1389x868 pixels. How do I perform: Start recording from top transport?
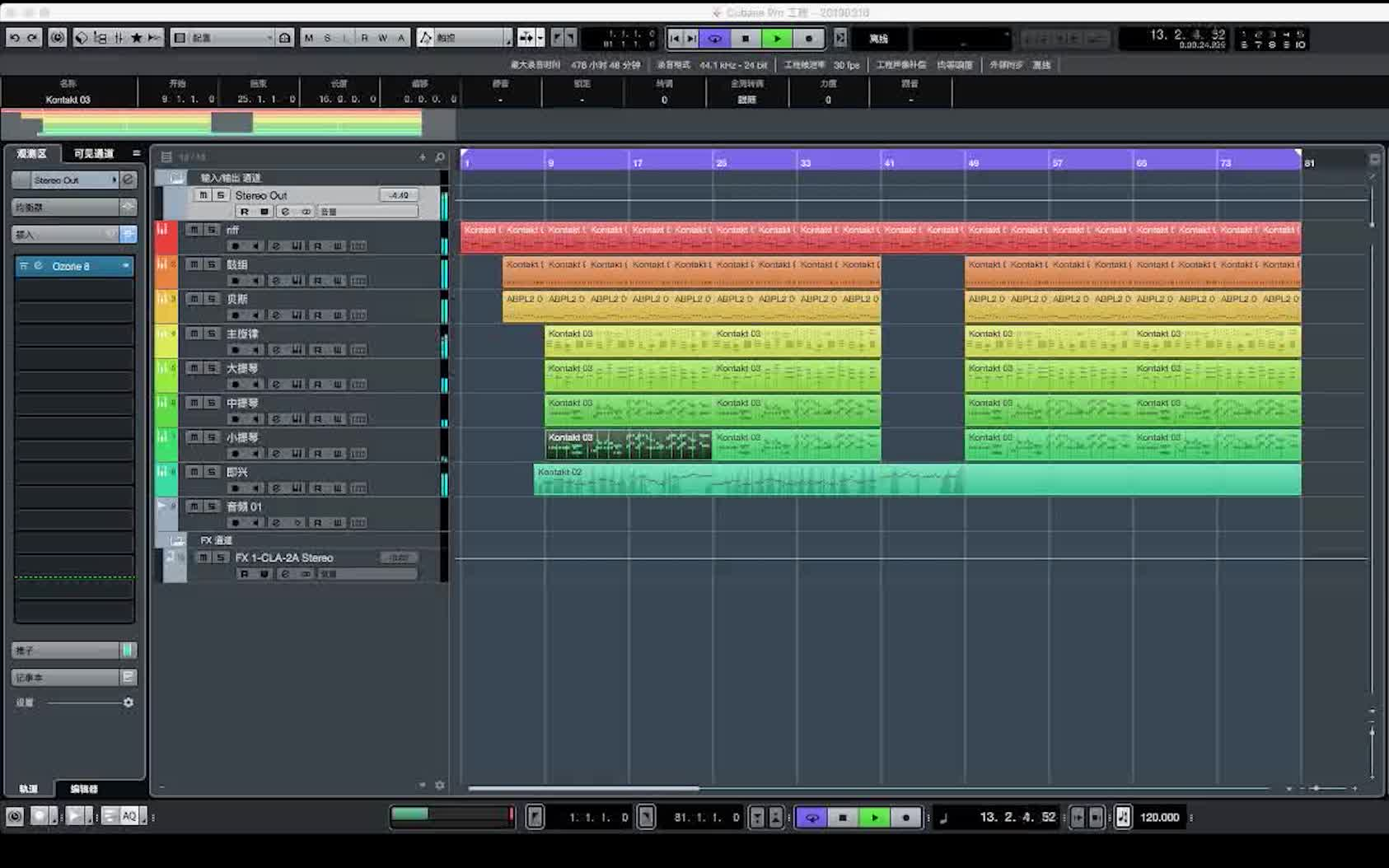808,38
